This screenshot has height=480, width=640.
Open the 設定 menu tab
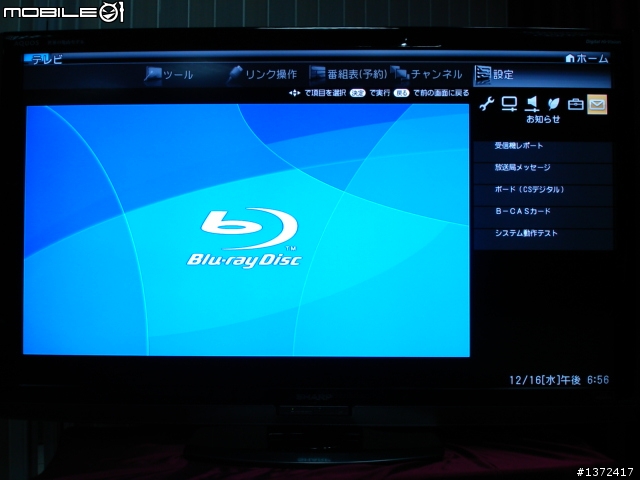[542, 75]
